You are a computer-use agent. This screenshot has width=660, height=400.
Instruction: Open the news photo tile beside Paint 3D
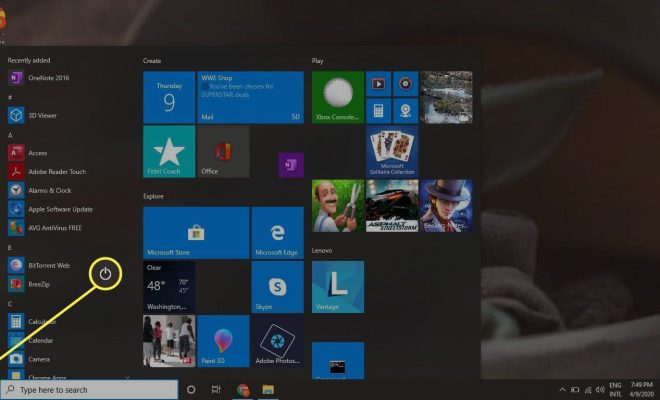[x=169, y=341]
